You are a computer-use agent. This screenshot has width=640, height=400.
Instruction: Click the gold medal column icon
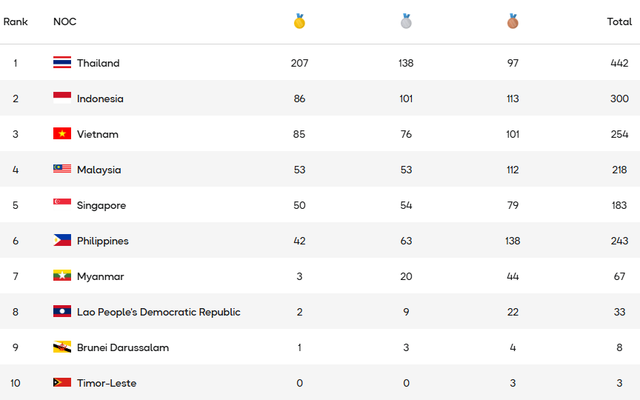point(299,20)
